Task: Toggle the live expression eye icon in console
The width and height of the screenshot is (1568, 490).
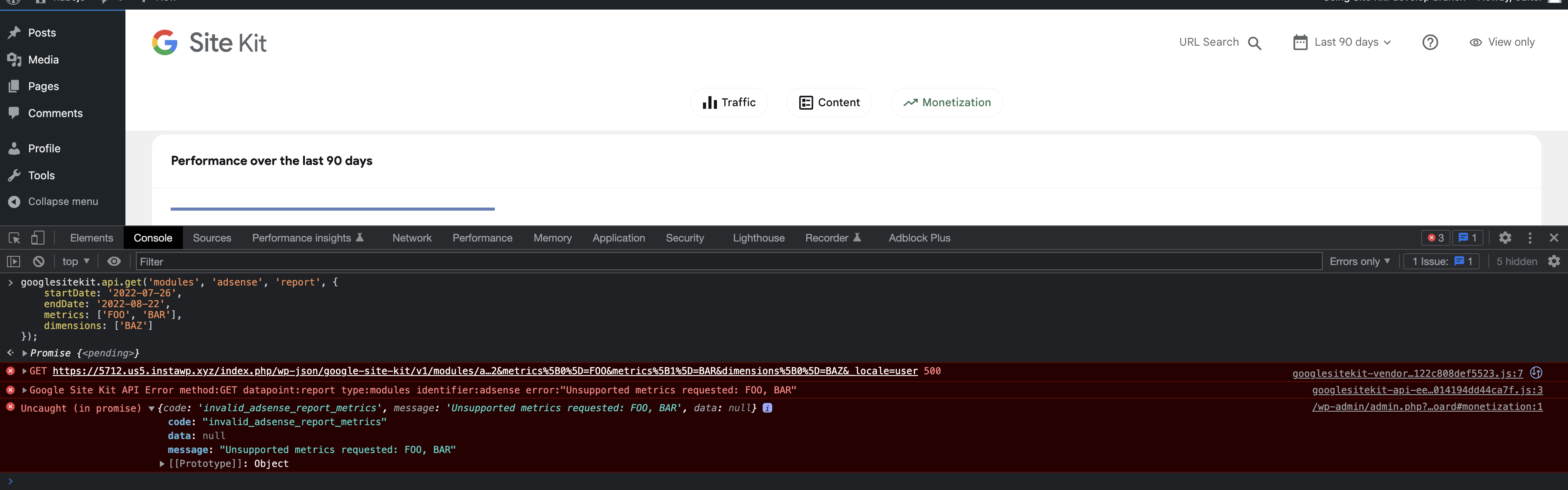Action: coord(114,261)
